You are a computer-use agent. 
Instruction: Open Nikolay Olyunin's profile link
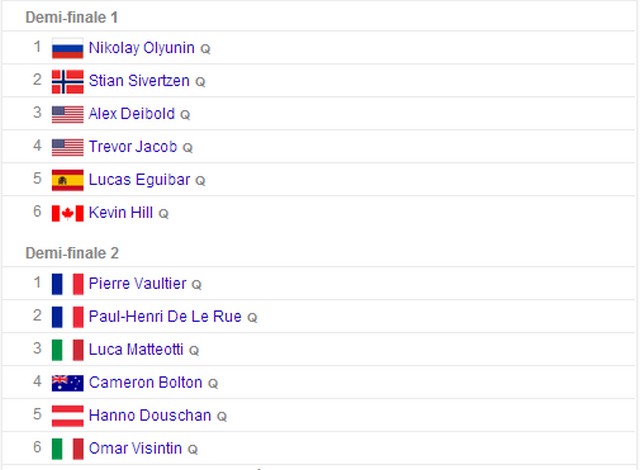click(142, 48)
